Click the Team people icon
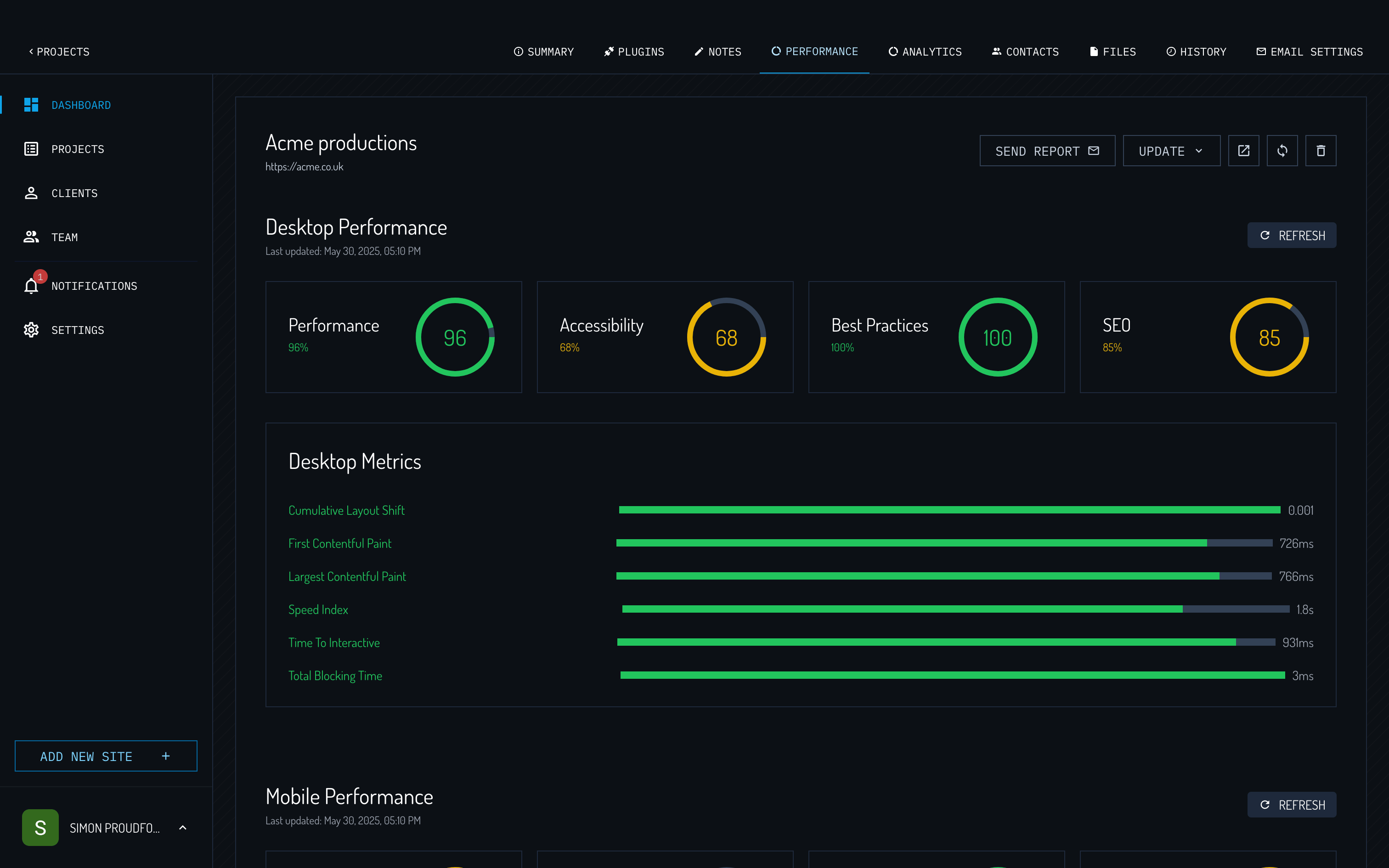The height and width of the screenshot is (868, 1389). (x=32, y=237)
